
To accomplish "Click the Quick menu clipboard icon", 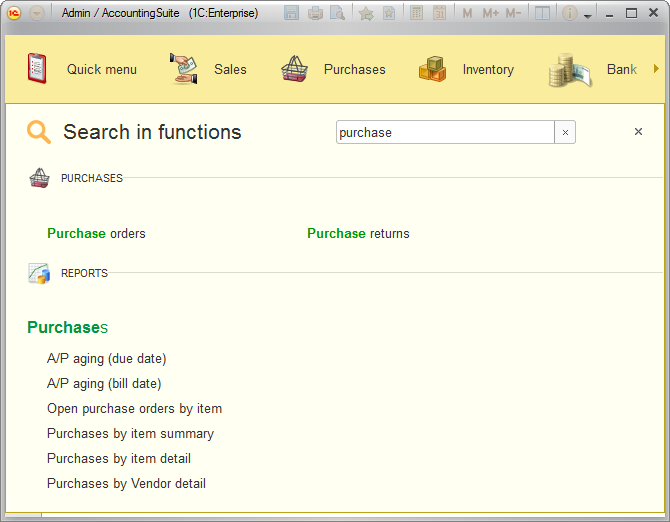I will click(x=37, y=68).
